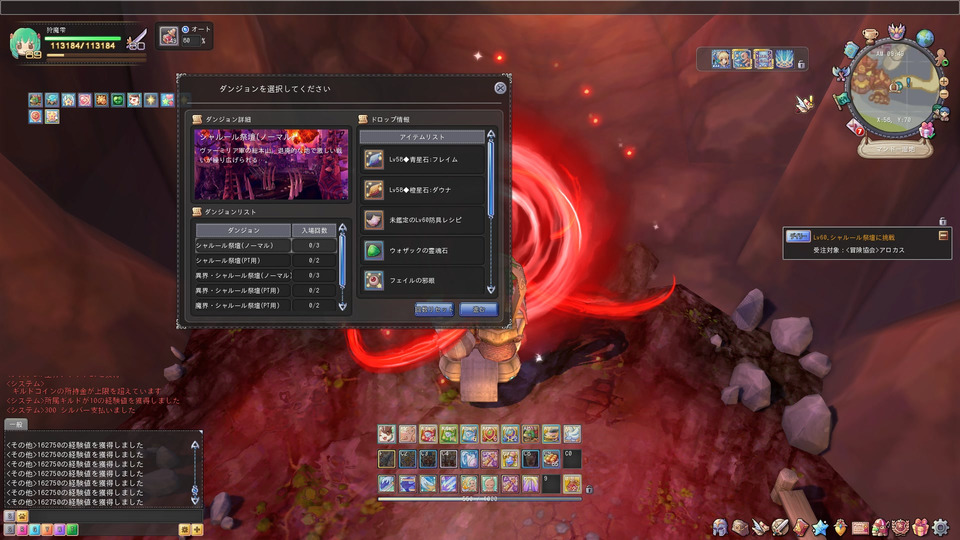Viewport: 960px width, 540px height.
Task: Toggle lock above quest tracker panel
Action: [943, 221]
